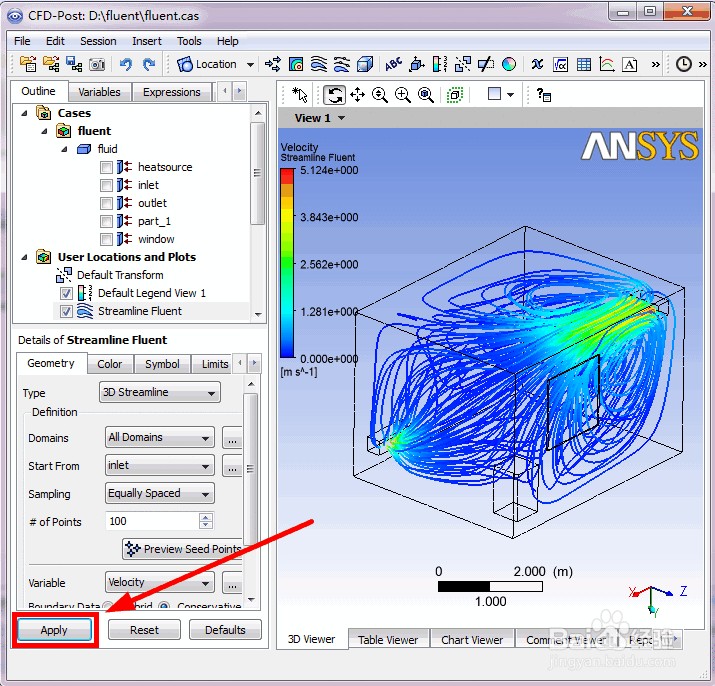Click the Load State folder icon
The image size is (715, 686).
click(x=51, y=64)
